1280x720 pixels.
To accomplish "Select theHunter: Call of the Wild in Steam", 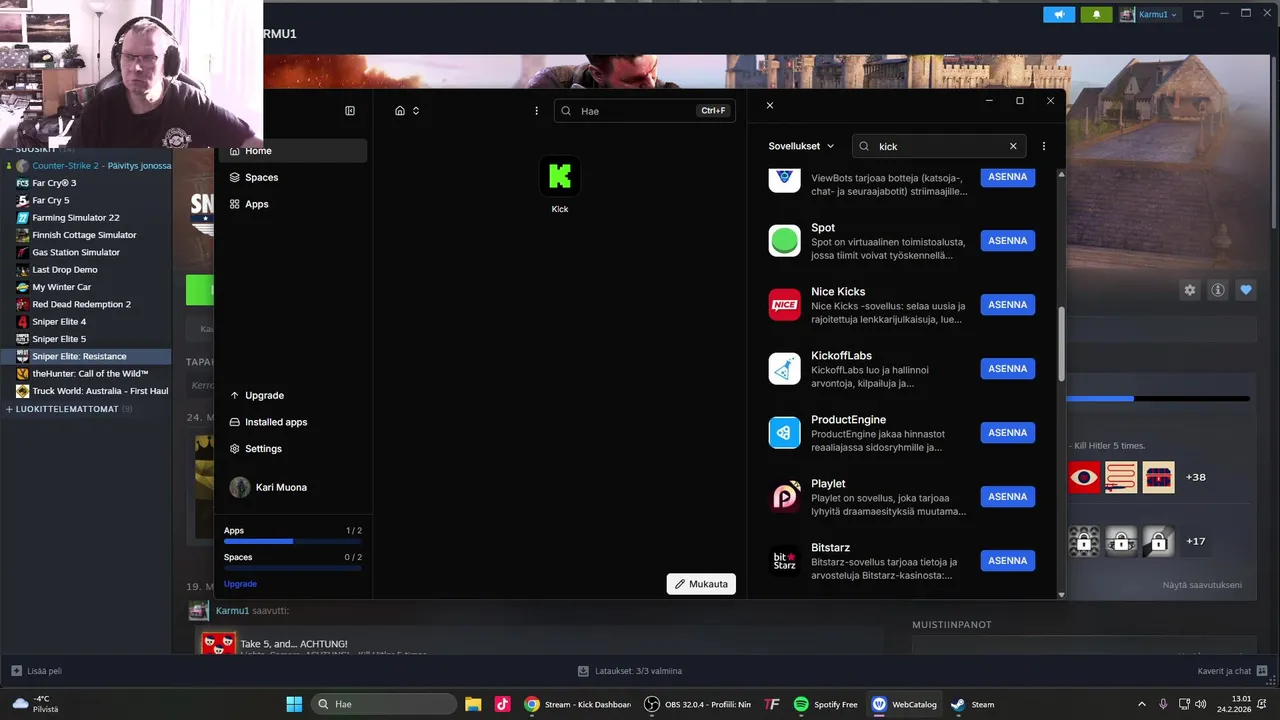I will [x=90, y=374].
